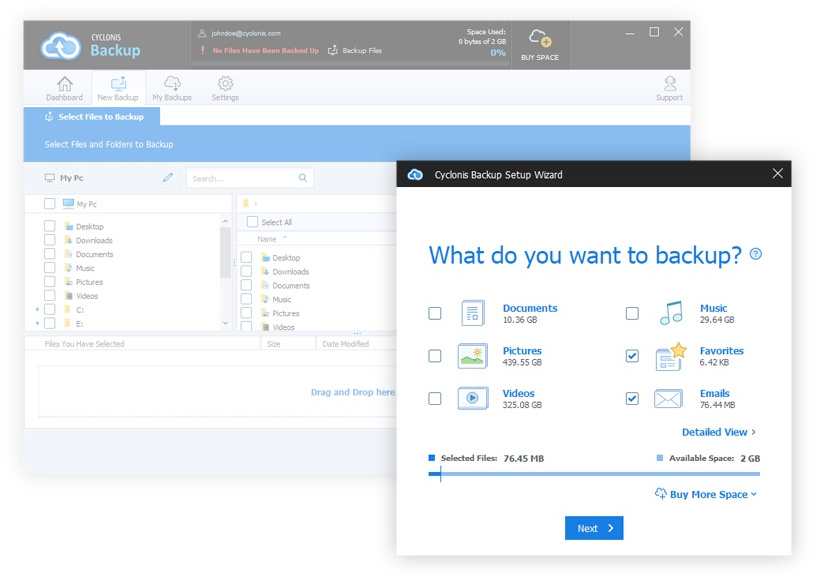Open the Settings tab

click(225, 88)
